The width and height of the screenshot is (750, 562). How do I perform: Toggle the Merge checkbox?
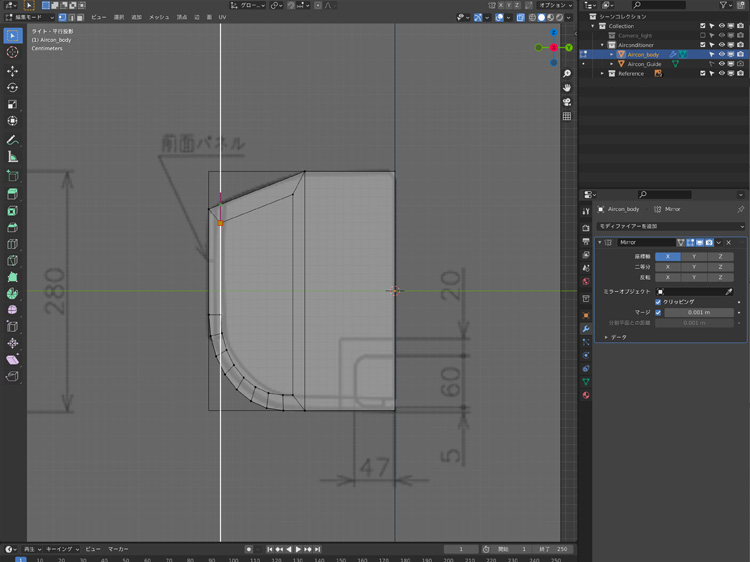(x=658, y=312)
